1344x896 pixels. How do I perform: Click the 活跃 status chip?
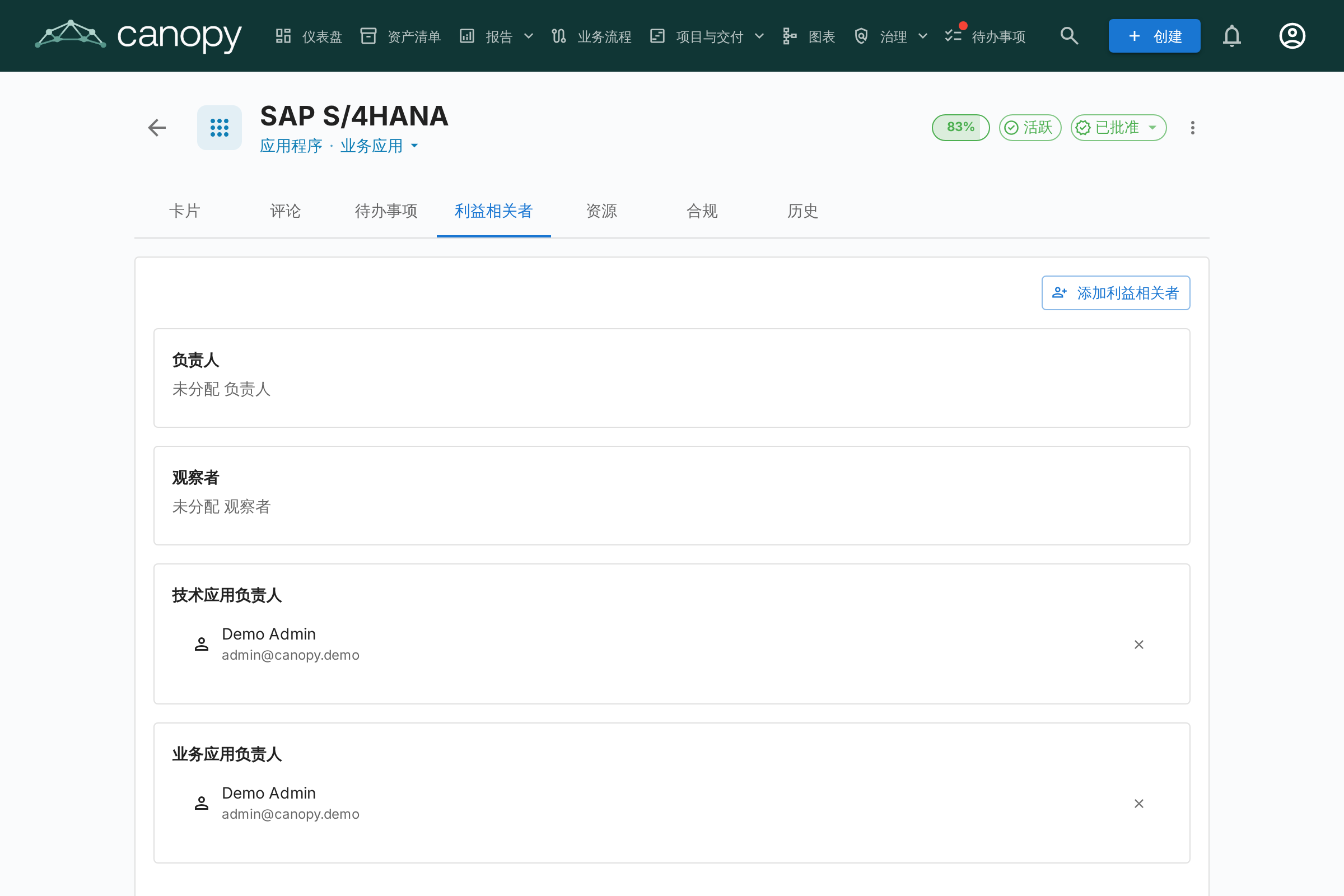1030,128
